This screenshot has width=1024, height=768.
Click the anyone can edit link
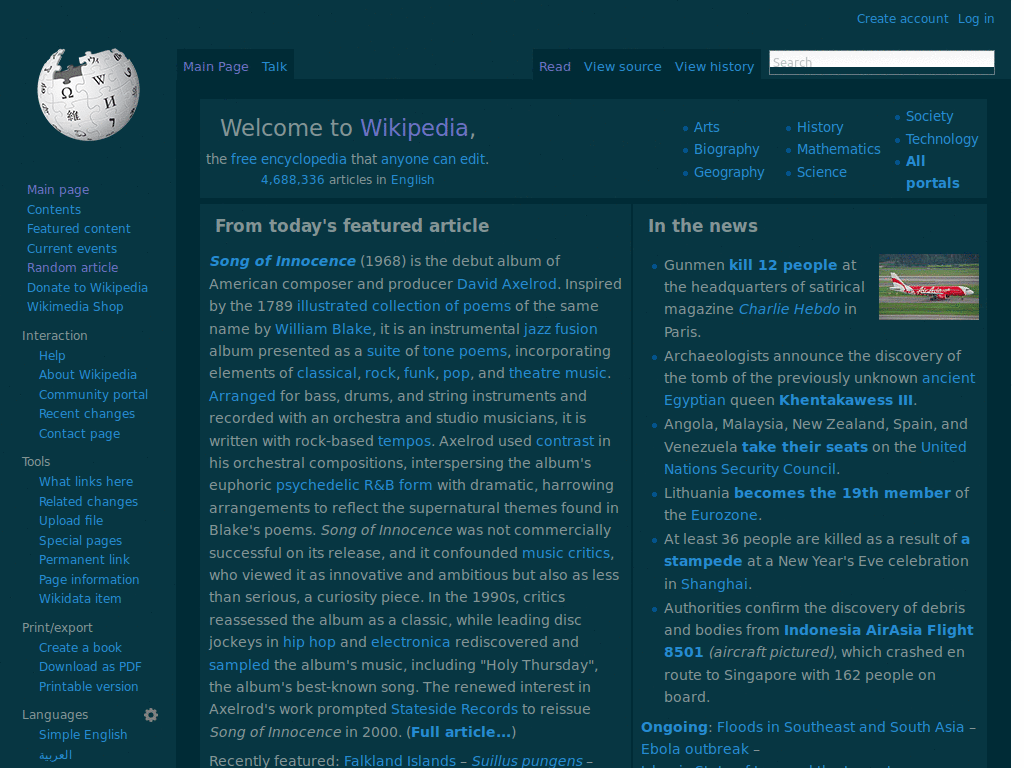(x=433, y=159)
